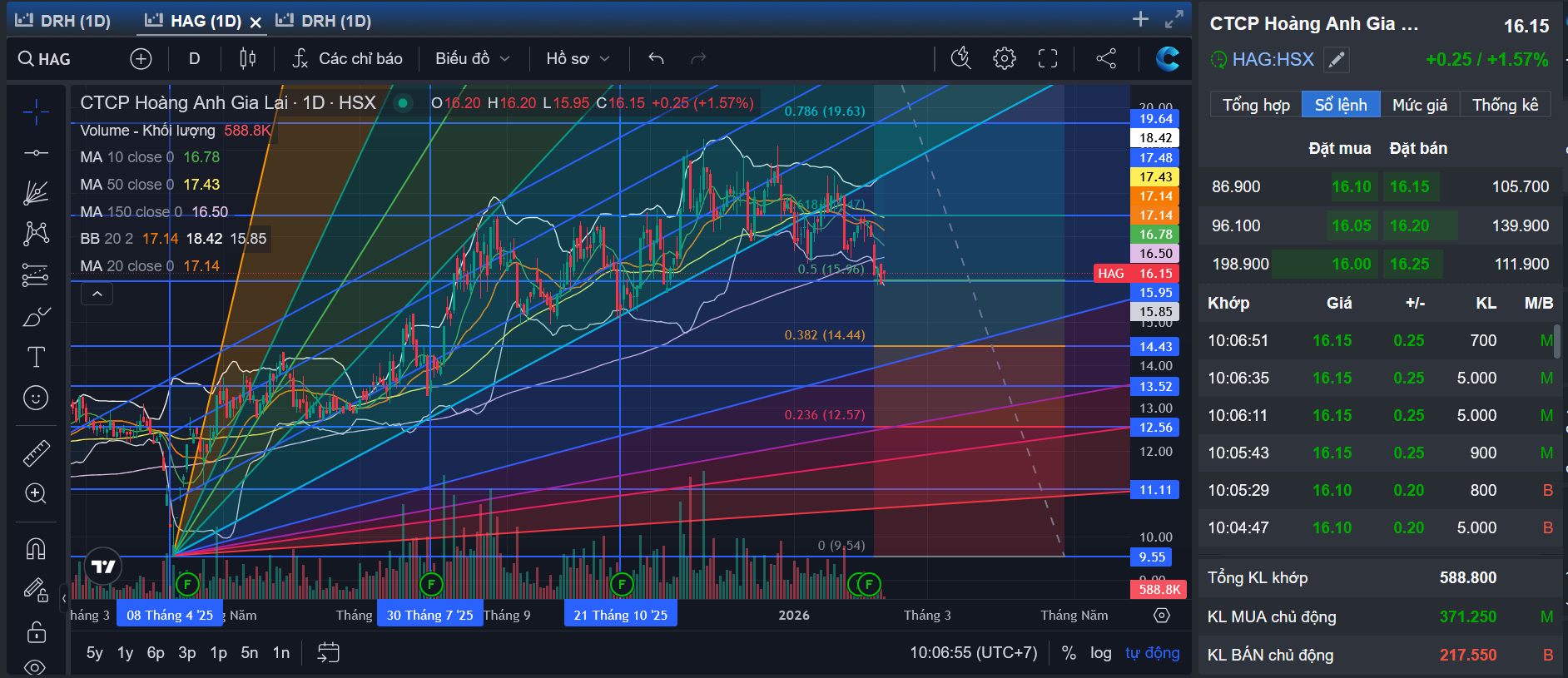Open the Biểu đồ dropdown

pyautogui.click(x=473, y=59)
